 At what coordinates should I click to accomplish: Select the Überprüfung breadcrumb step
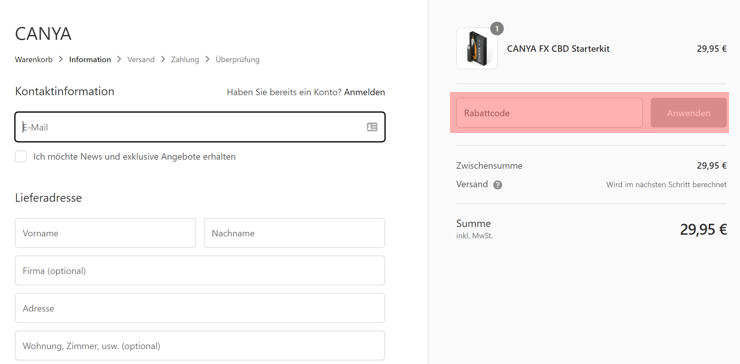(x=237, y=59)
